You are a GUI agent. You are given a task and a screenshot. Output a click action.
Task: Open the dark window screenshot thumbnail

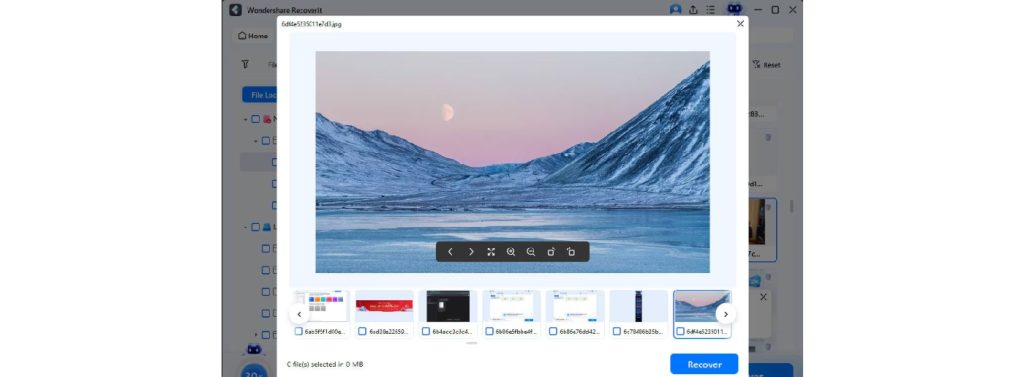click(448, 306)
